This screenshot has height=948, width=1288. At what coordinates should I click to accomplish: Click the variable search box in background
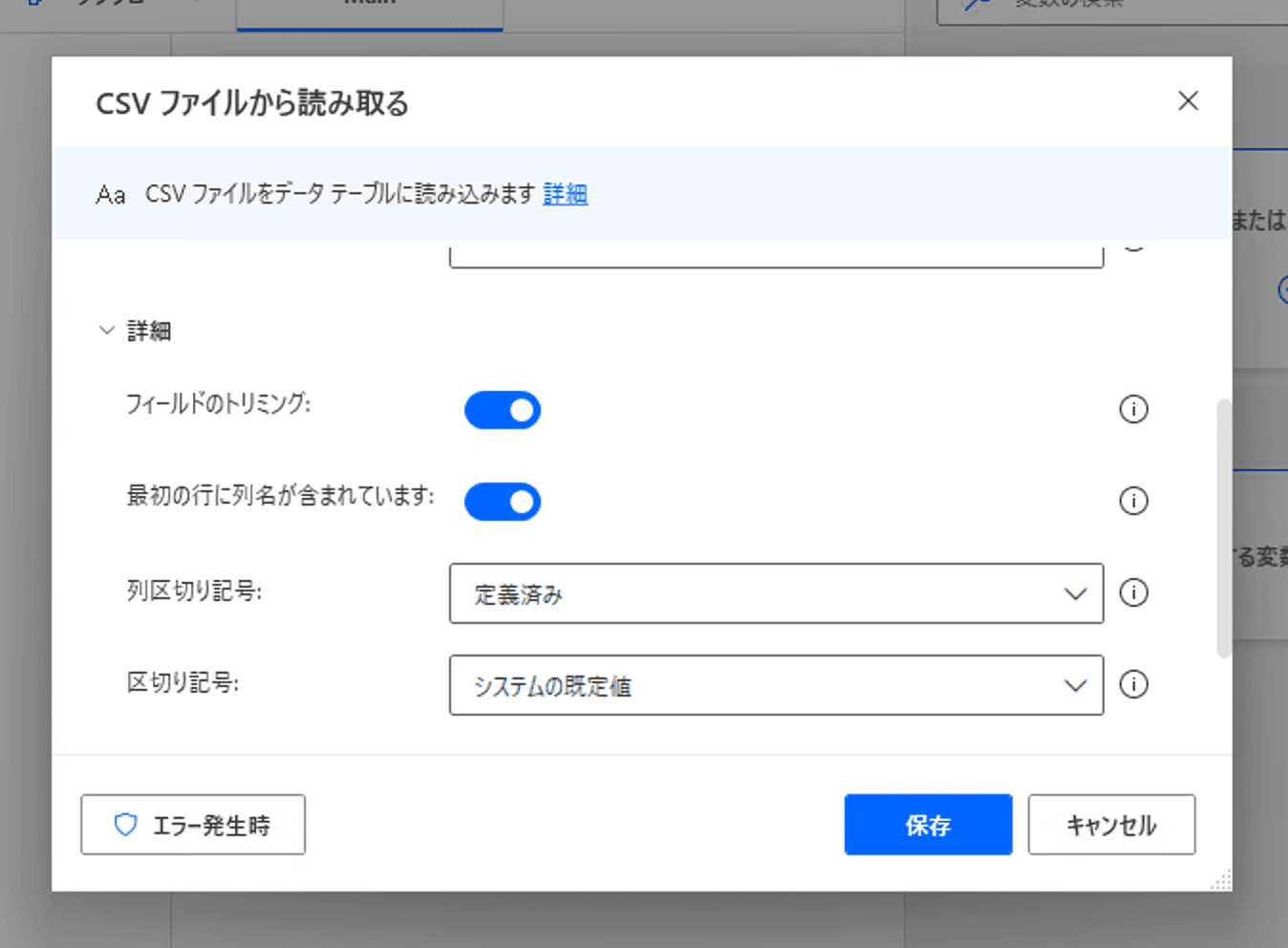point(1108,8)
